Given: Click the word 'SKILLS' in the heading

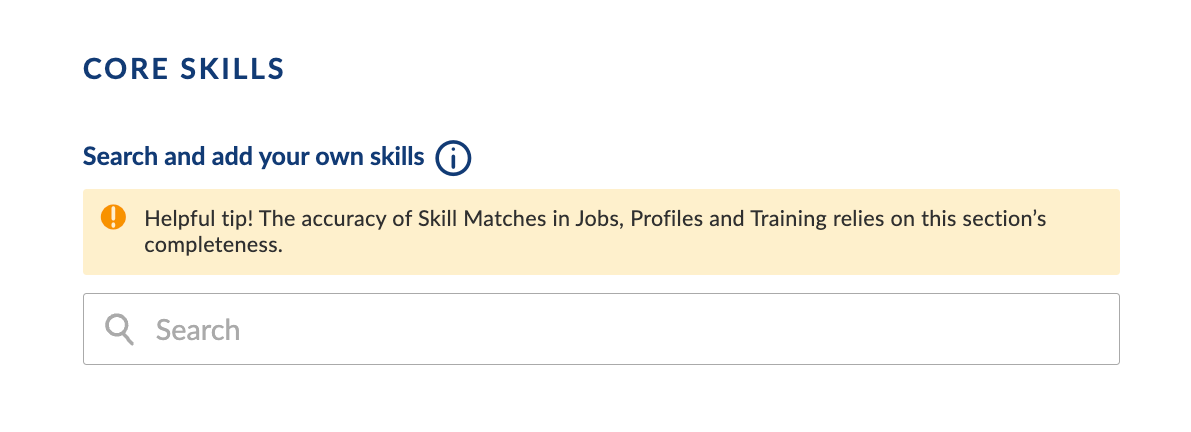Looking at the screenshot, I should coord(232,68).
